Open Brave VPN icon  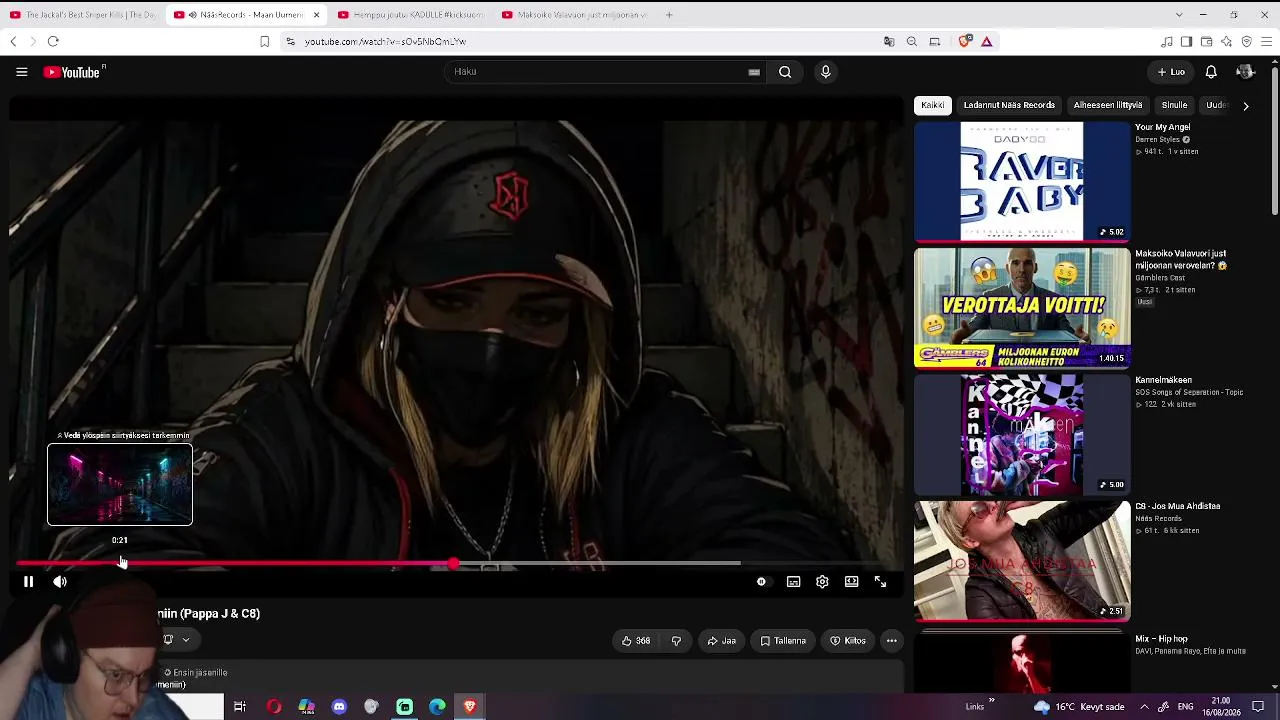pos(1246,42)
